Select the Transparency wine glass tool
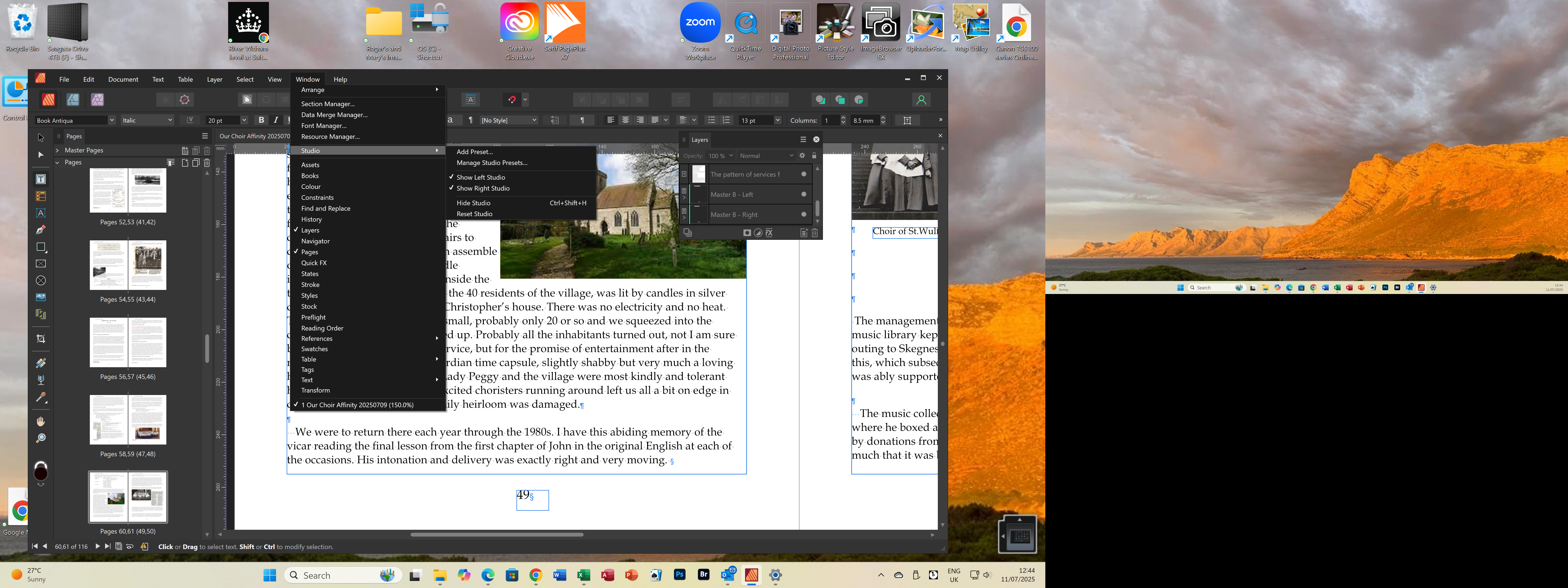This screenshot has width=1568, height=588. click(41, 380)
